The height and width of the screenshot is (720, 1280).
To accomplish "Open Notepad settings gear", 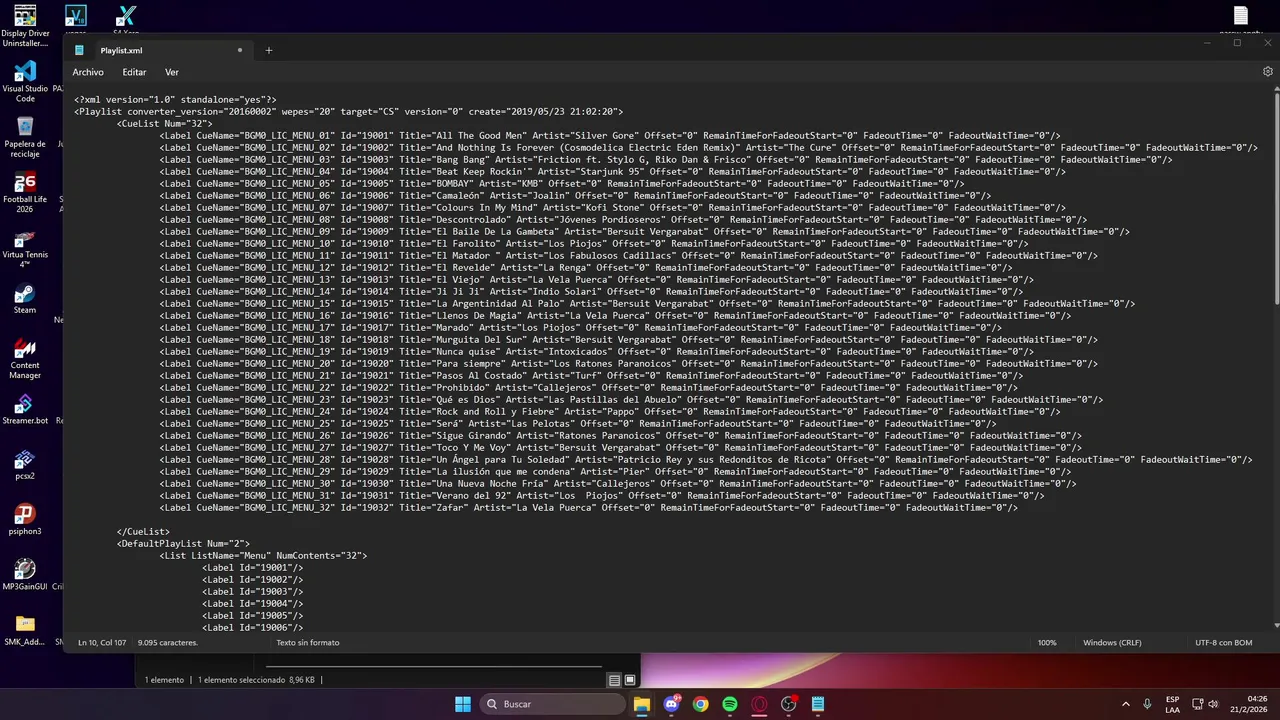I will pos(1268,72).
